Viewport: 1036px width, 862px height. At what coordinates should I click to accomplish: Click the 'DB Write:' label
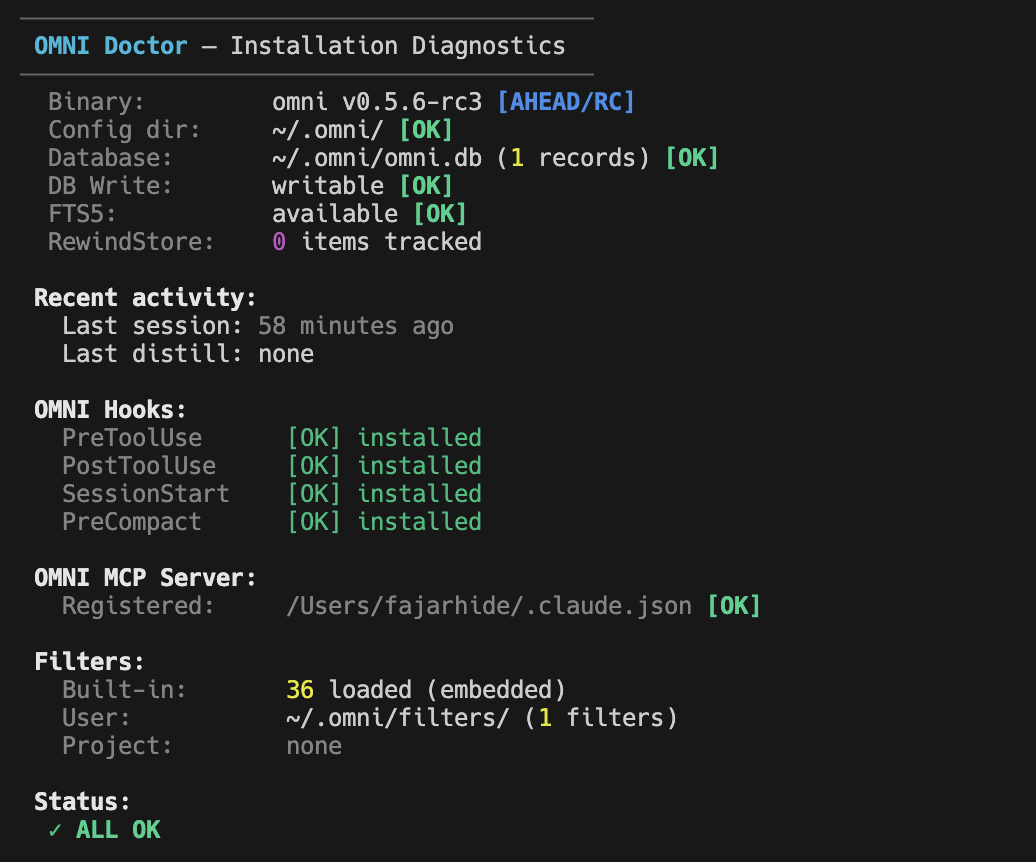pos(110,186)
